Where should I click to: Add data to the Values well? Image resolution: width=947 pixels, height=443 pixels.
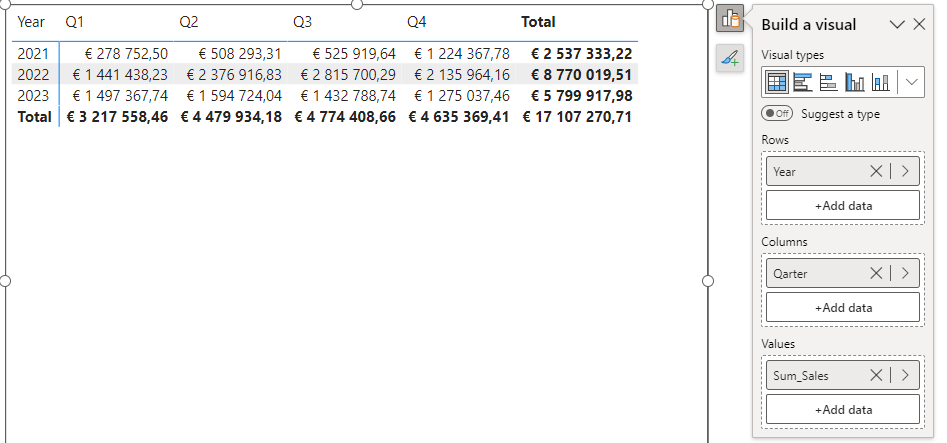[843, 410]
